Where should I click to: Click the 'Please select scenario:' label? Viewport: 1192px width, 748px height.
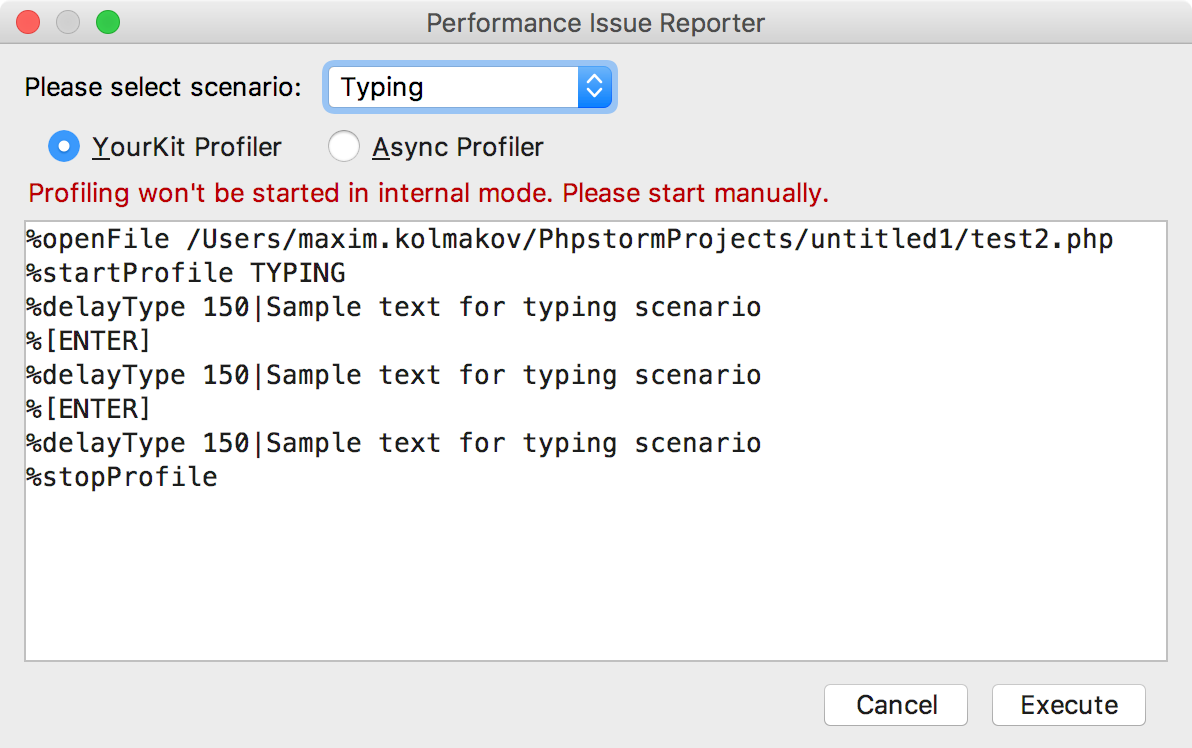click(x=163, y=87)
